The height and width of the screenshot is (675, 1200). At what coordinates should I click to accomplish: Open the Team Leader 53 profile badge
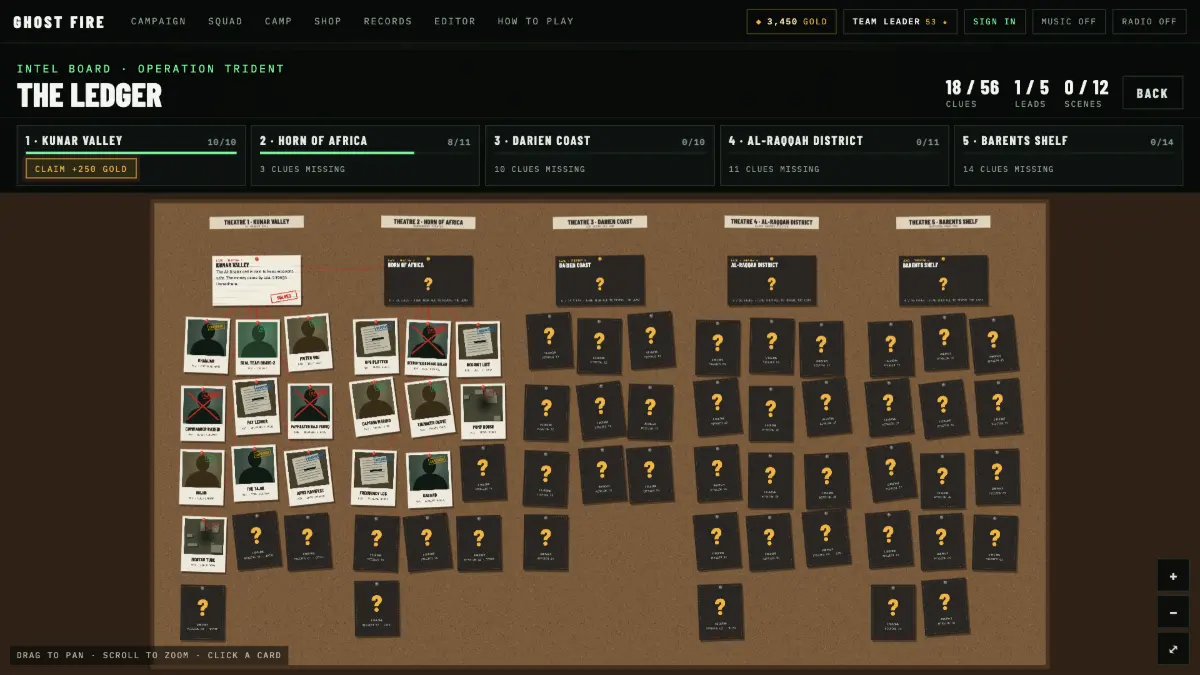(x=900, y=21)
